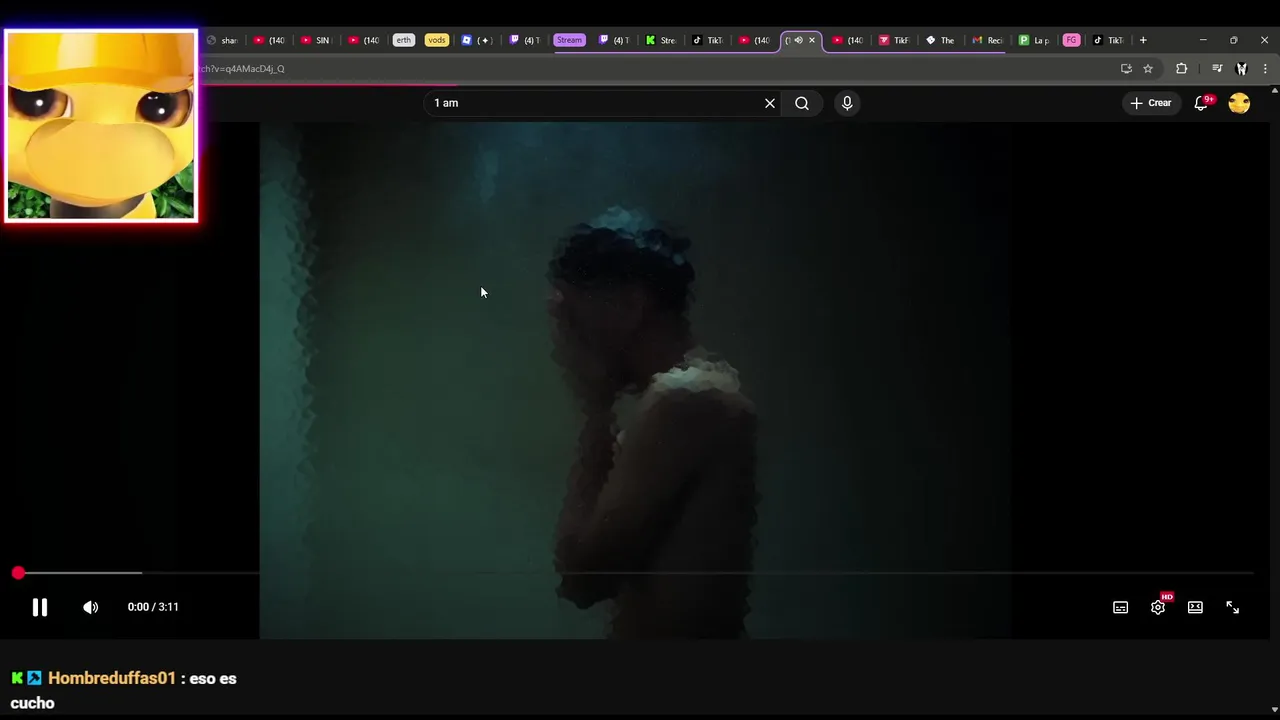Open the Chrome profile avatar

coord(1242,69)
